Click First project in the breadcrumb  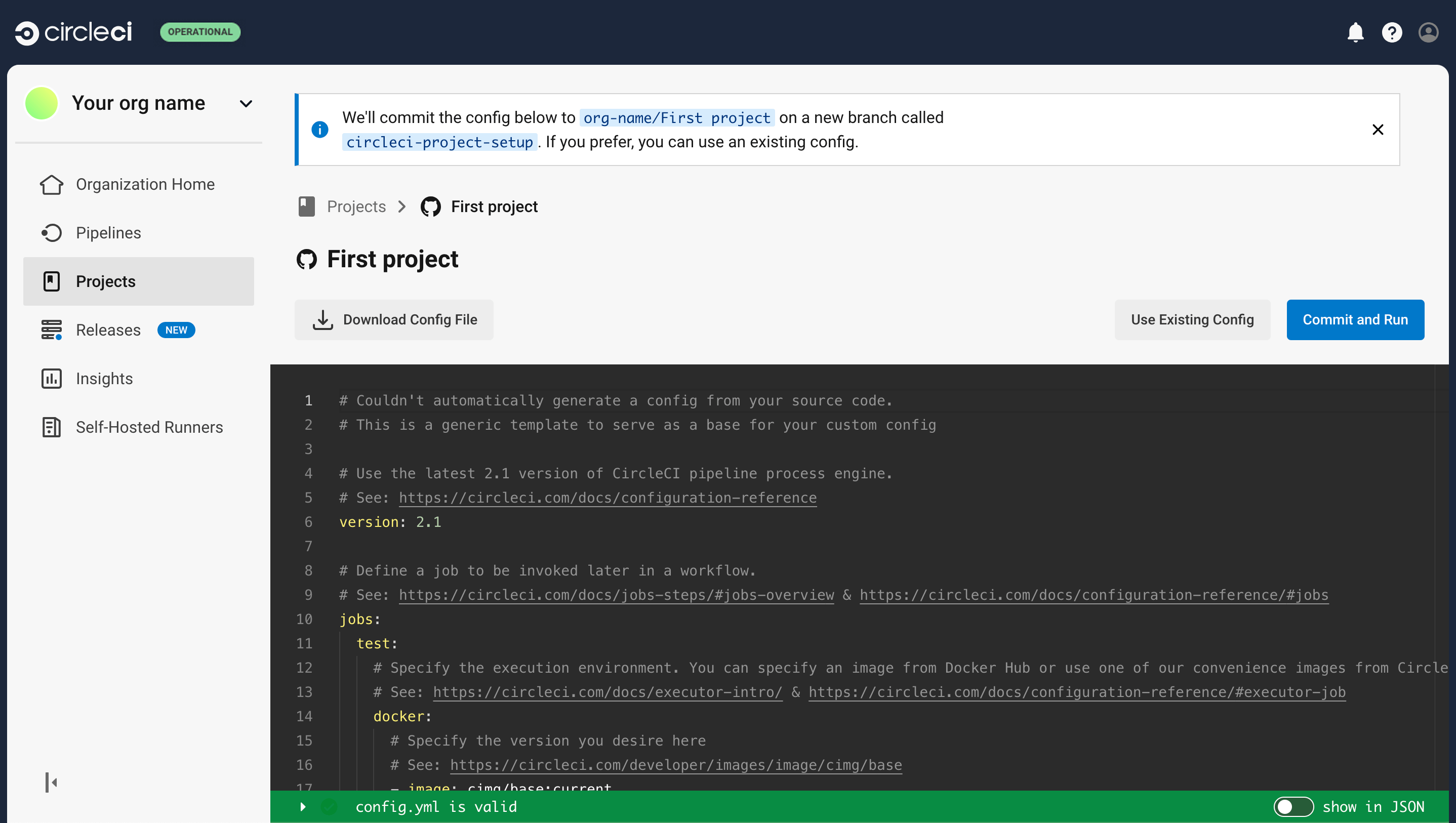(x=494, y=207)
